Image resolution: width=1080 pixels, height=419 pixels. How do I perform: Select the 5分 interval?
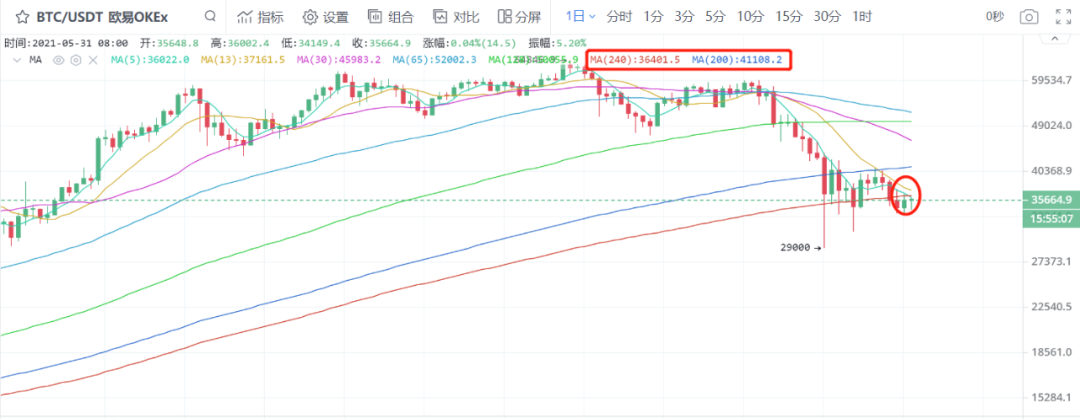[716, 17]
